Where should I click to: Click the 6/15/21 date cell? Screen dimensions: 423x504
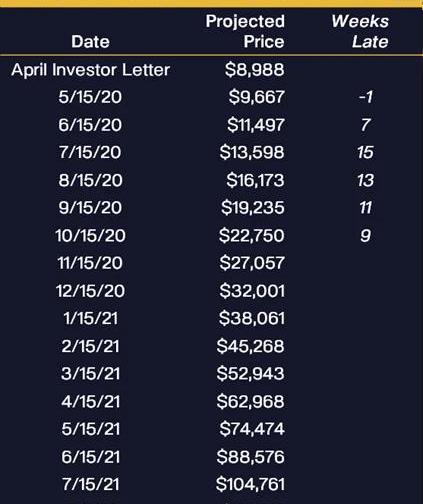point(90,457)
